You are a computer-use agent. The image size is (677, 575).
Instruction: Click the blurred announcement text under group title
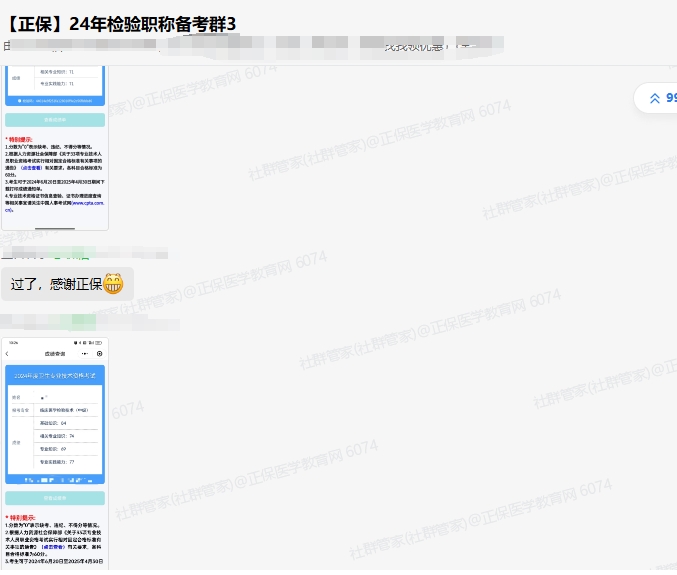250,45
